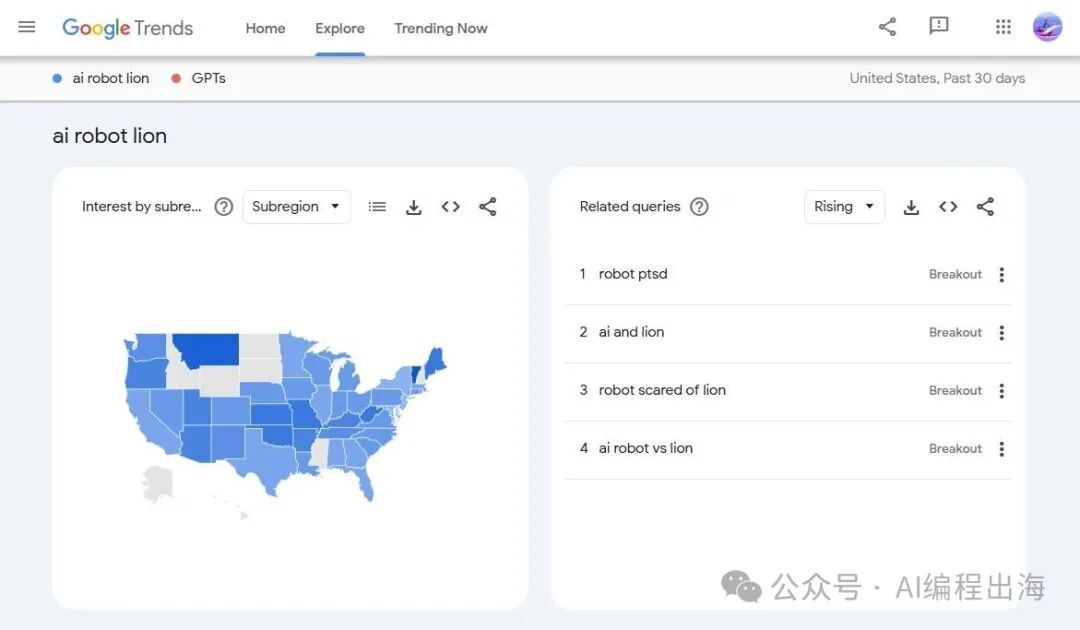
Task: Open the Google apps grid
Action: click(1003, 27)
